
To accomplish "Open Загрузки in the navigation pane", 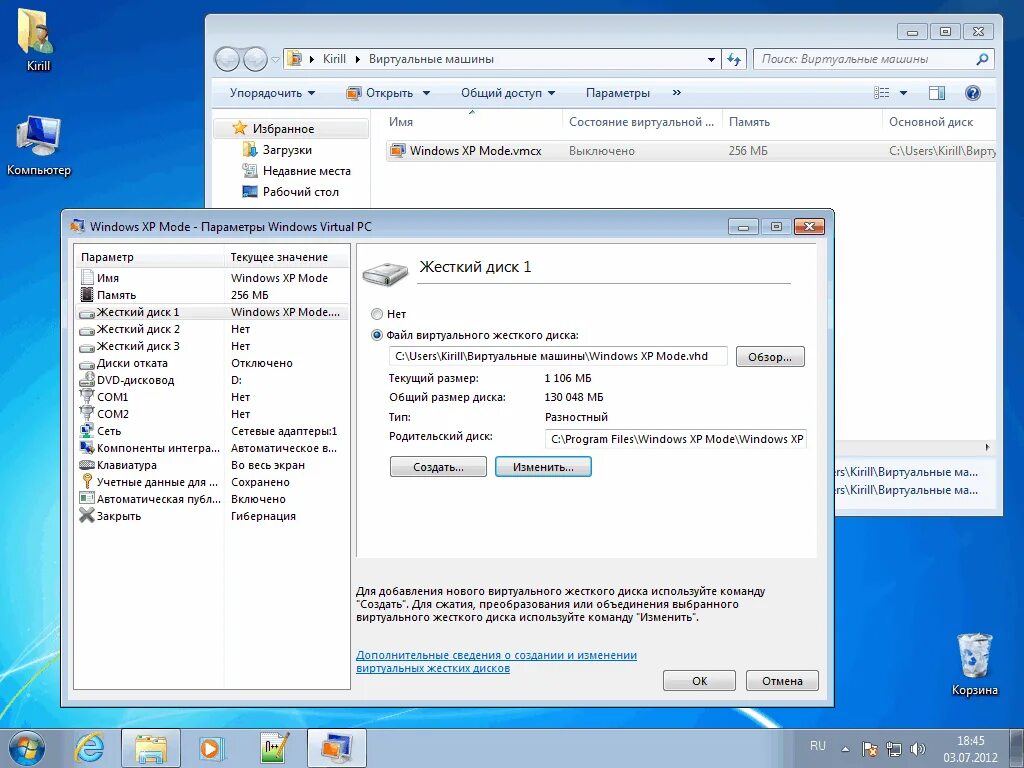I will [x=287, y=150].
